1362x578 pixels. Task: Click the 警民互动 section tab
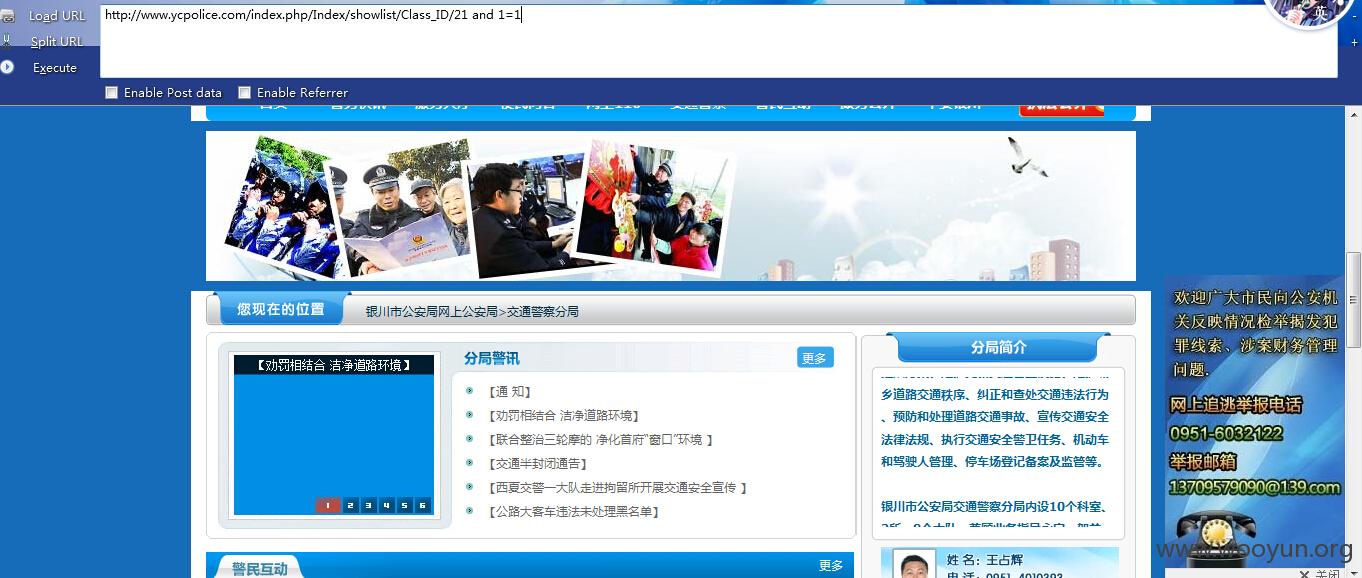(x=259, y=568)
